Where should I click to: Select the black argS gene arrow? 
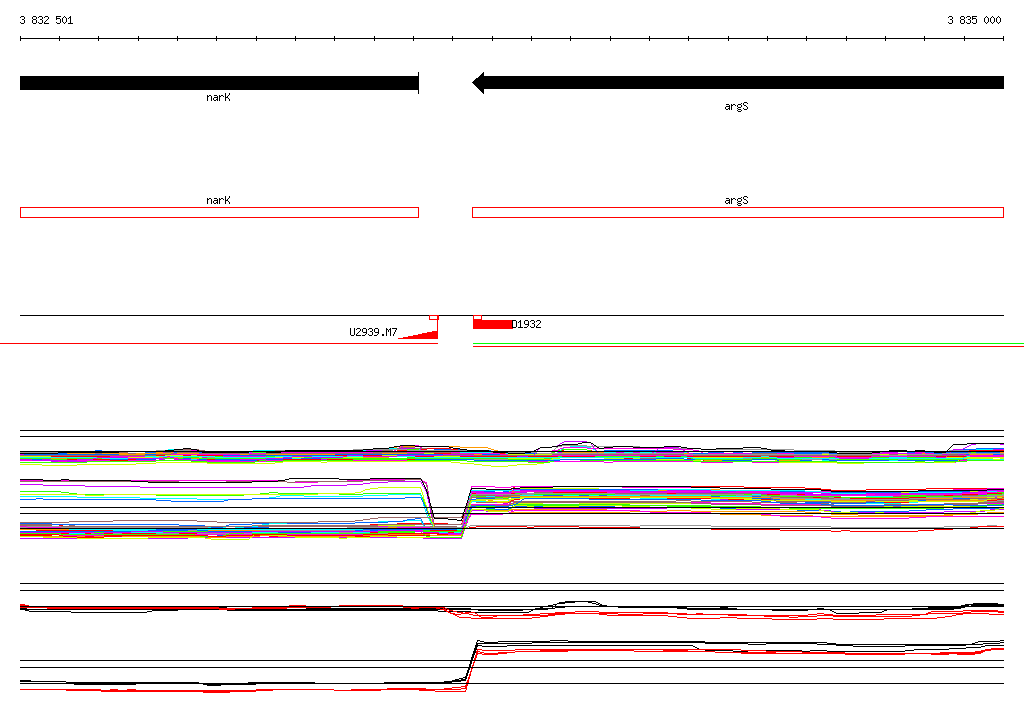tap(738, 83)
